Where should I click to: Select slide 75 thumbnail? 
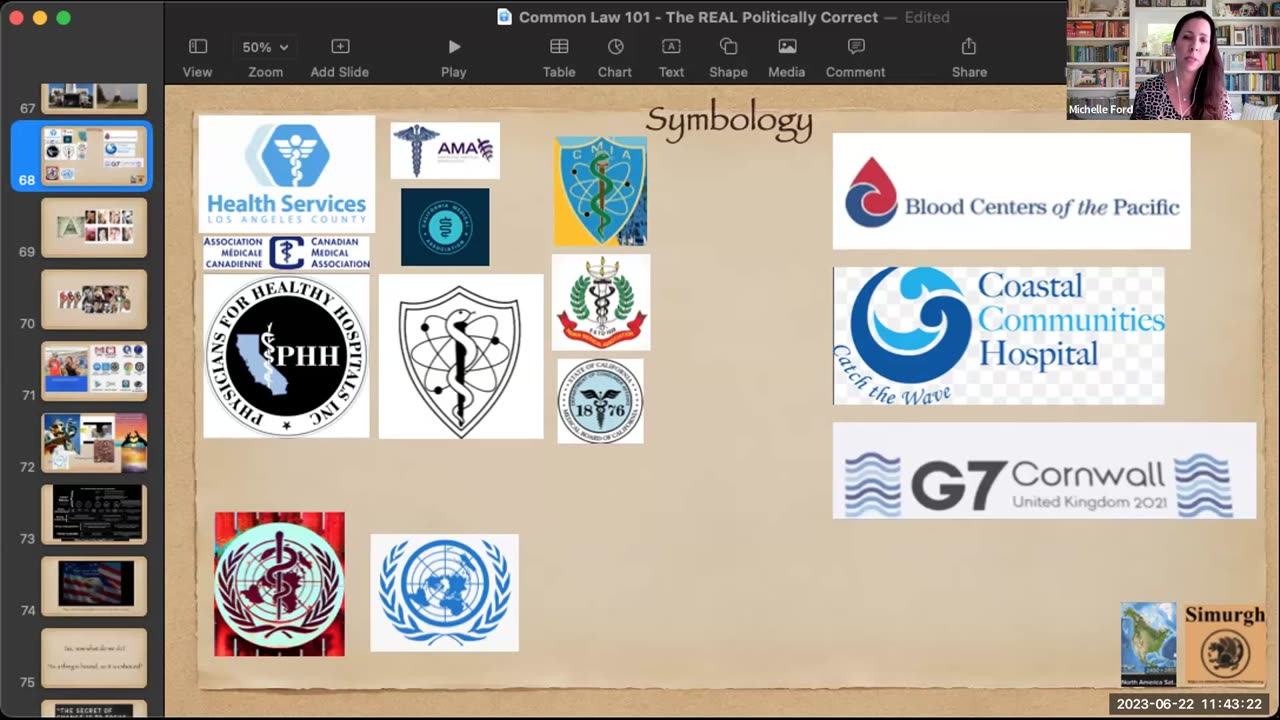click(x=94, y=658)
